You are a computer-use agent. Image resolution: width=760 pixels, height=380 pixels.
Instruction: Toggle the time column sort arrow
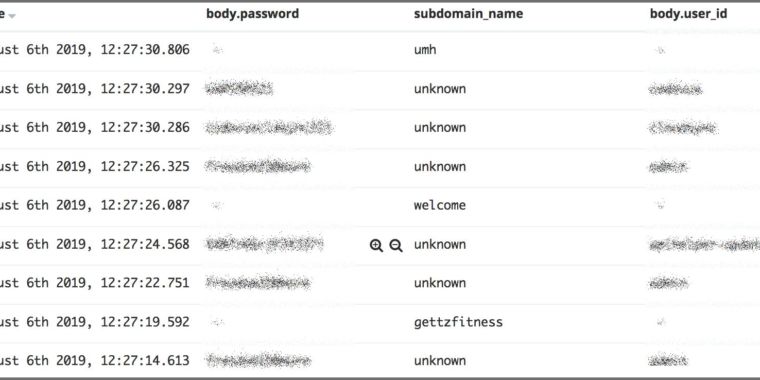click(12, 16)
